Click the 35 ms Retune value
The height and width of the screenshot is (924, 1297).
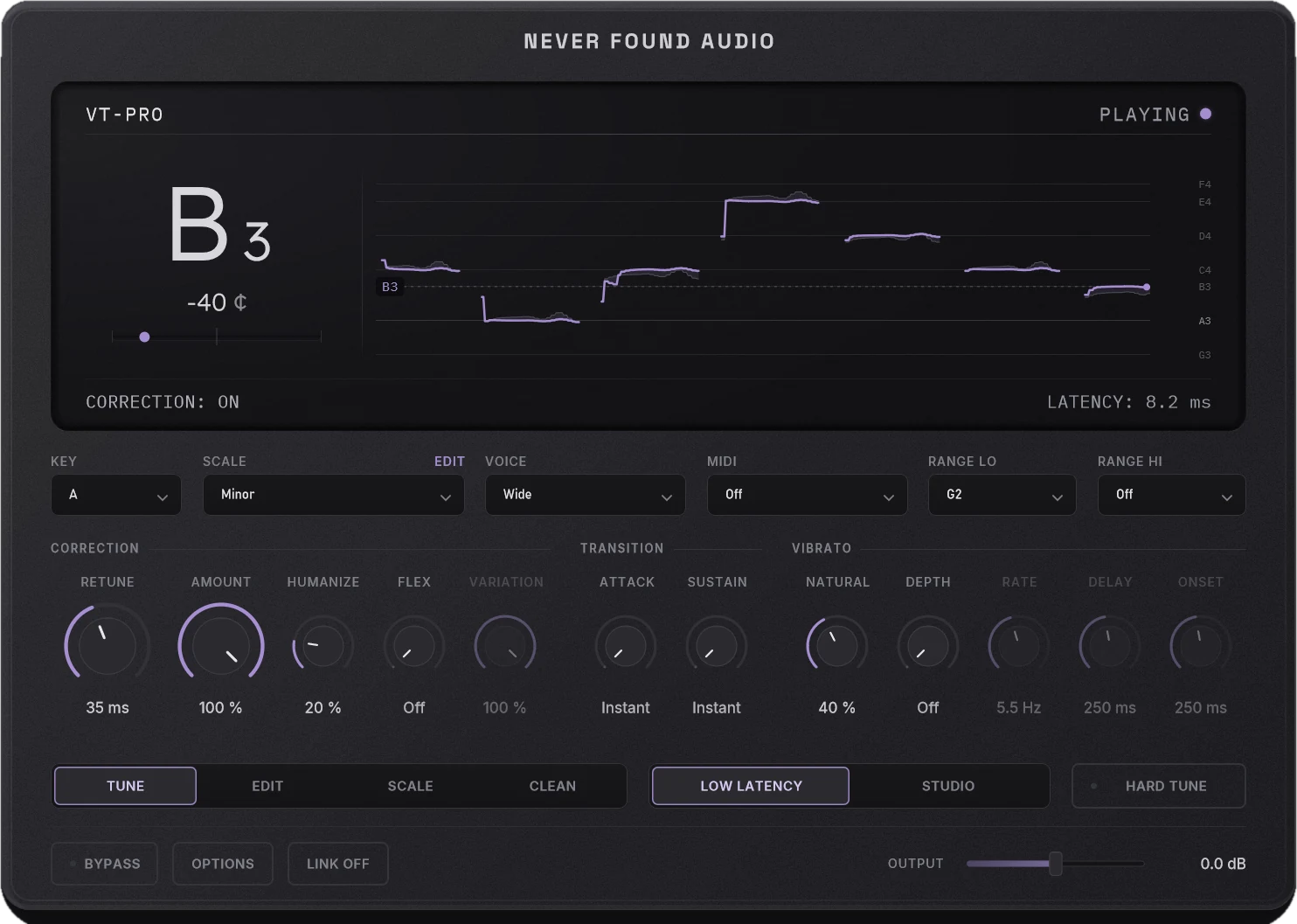tap(108, 708)
